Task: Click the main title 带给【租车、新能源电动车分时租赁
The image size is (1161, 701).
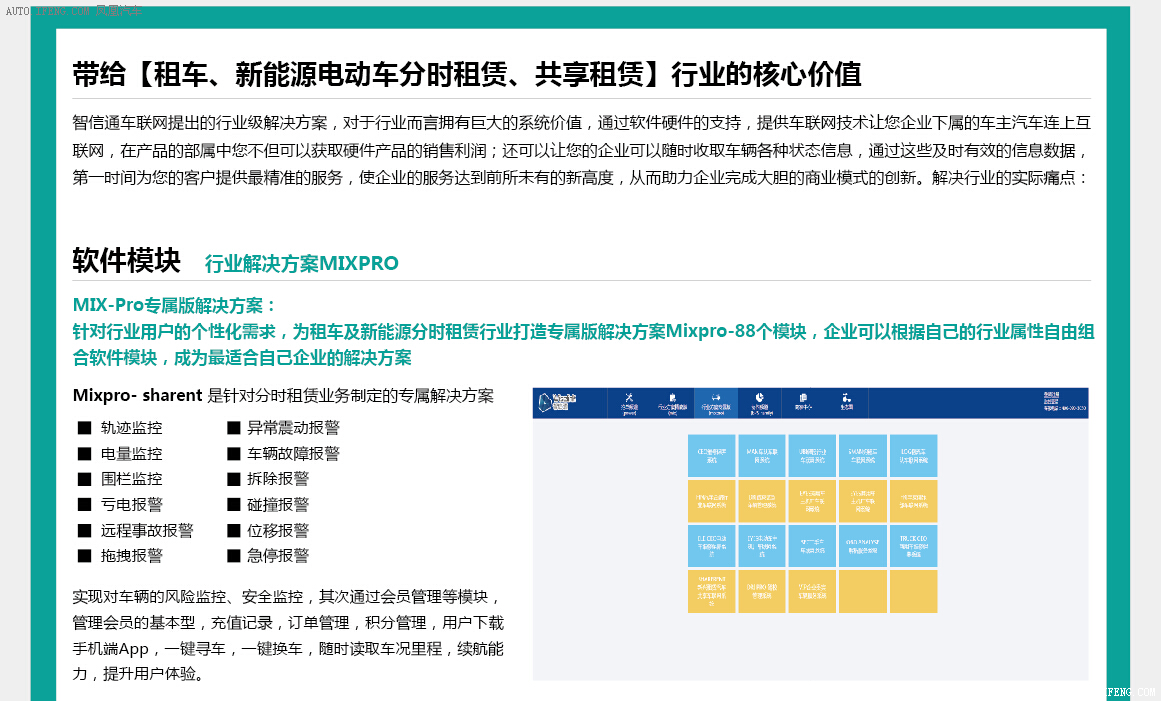Action: point(466,74)
